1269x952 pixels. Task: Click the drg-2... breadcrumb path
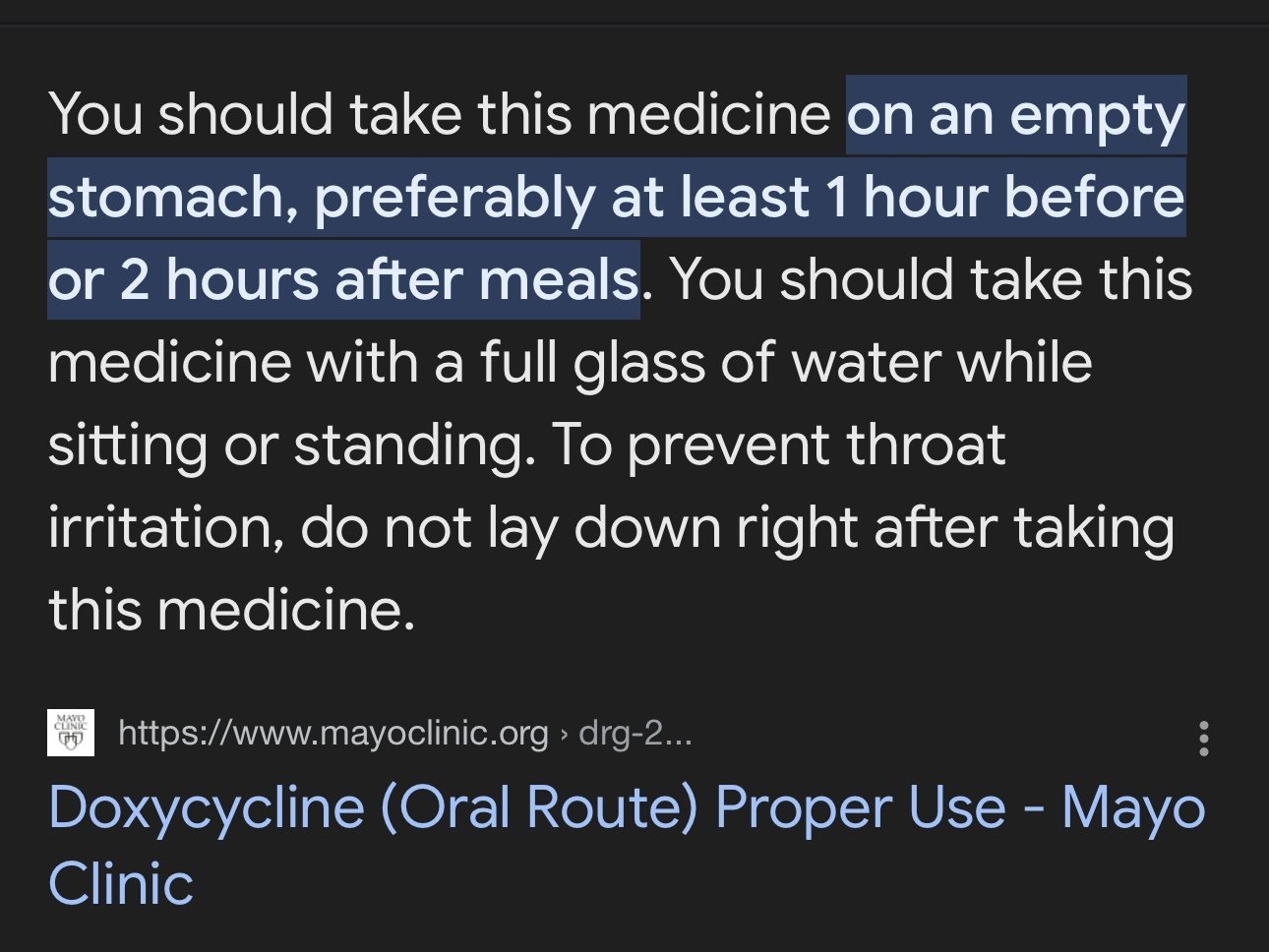pos(635,734)
